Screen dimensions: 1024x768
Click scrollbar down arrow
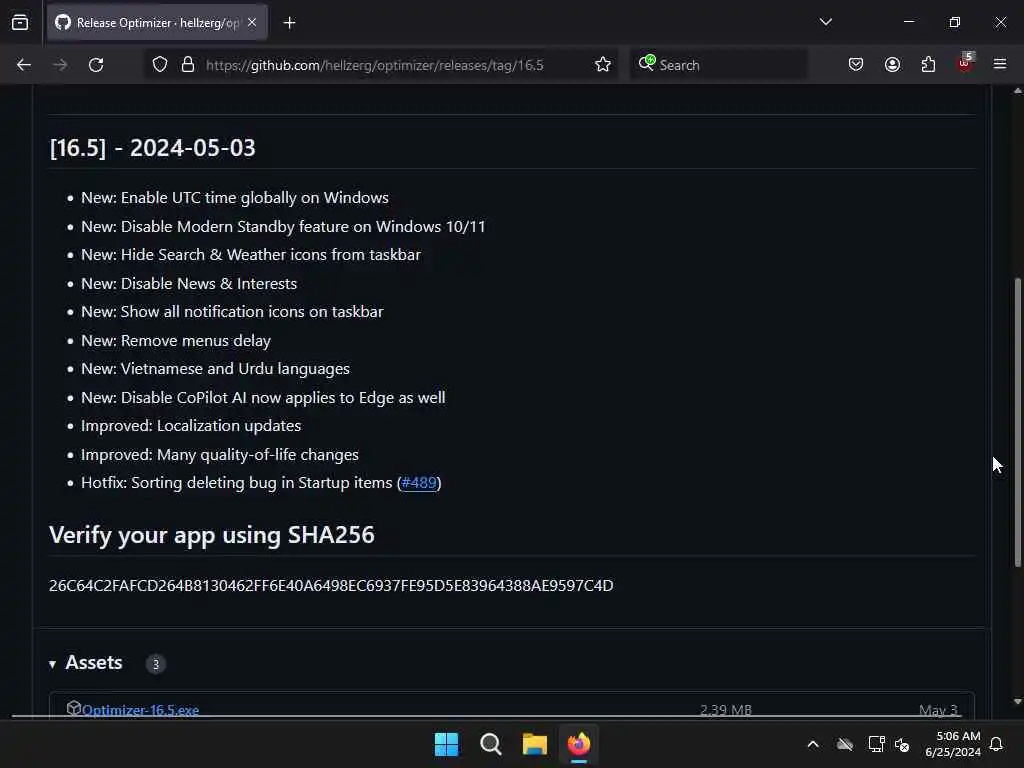tap(1017, 701)
